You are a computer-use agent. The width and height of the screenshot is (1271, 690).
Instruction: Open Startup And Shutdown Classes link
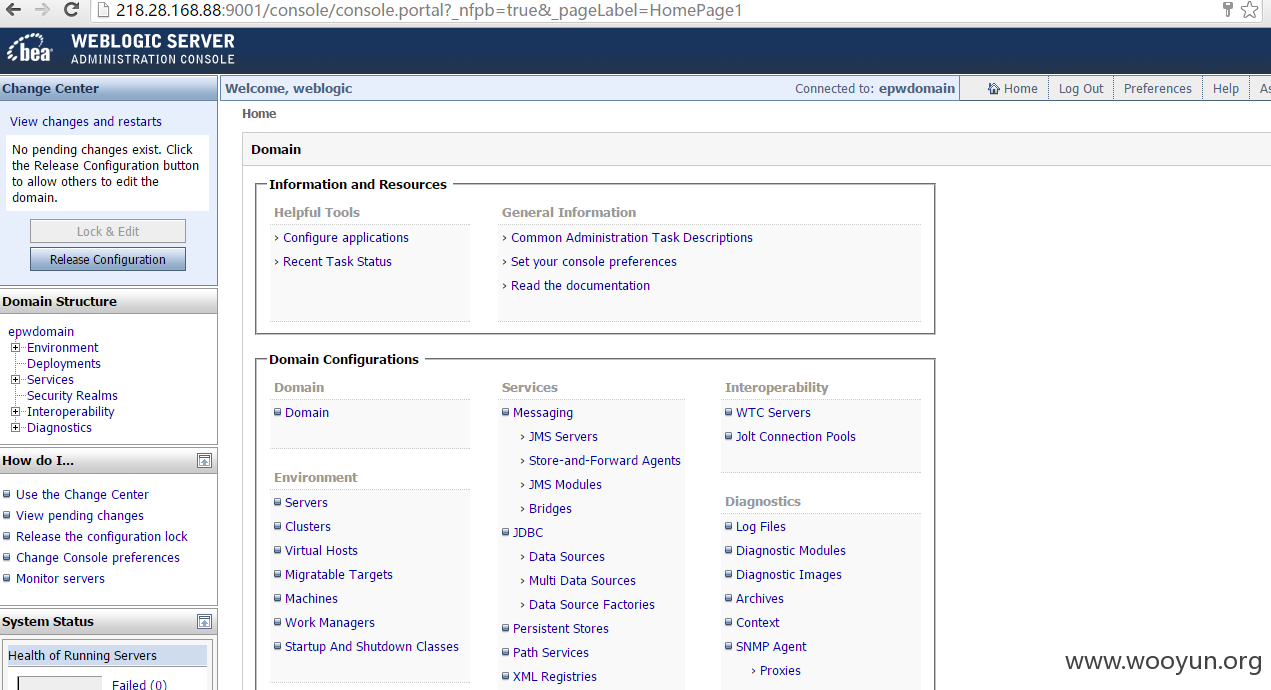[372, 647]
